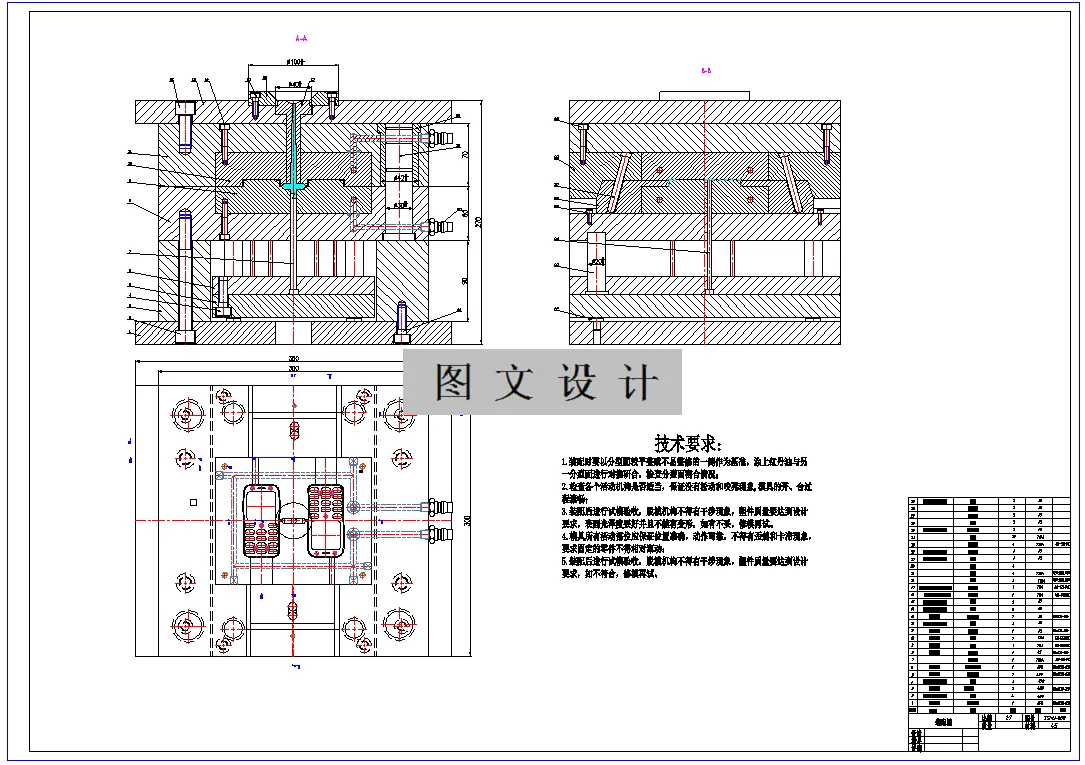Click the left phone-shell cavity in plan view

click(x=261, y=521)
